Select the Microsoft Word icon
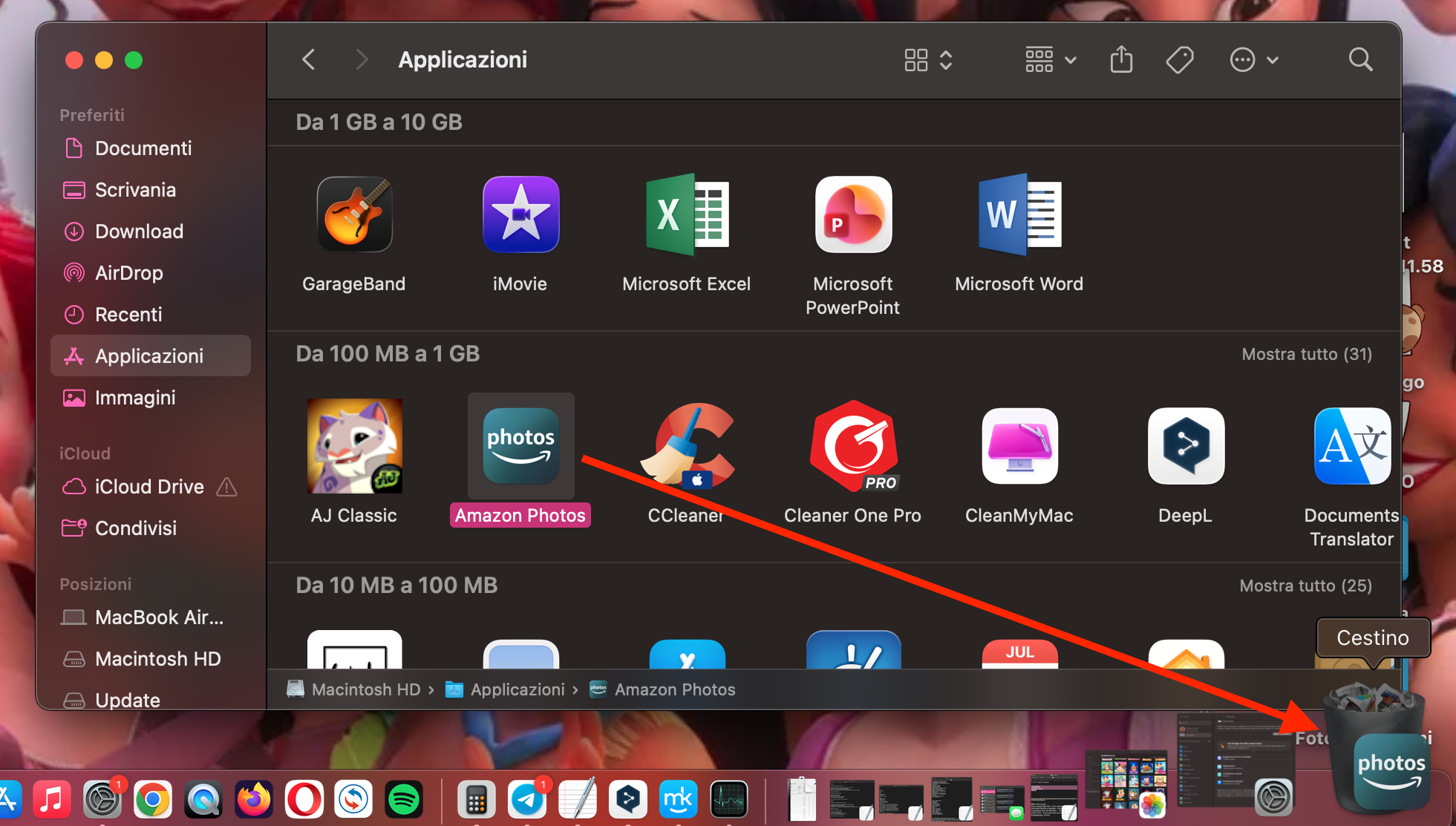This screenshot has width=1456, height=826. pos(1019,215)
